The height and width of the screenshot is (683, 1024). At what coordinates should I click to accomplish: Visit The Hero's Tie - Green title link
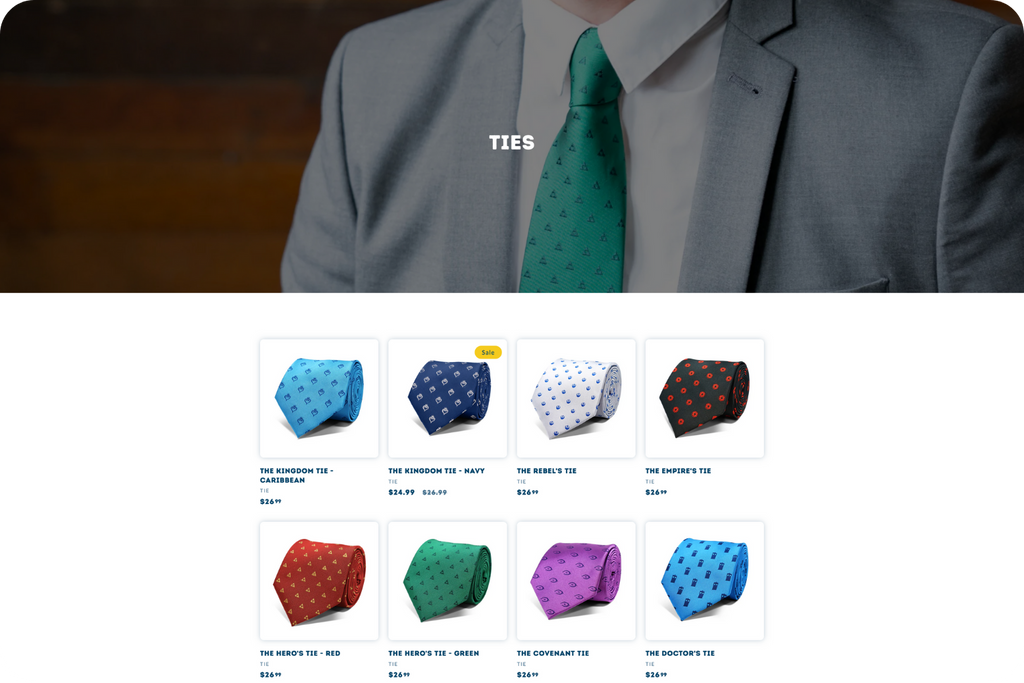[434, 653]
